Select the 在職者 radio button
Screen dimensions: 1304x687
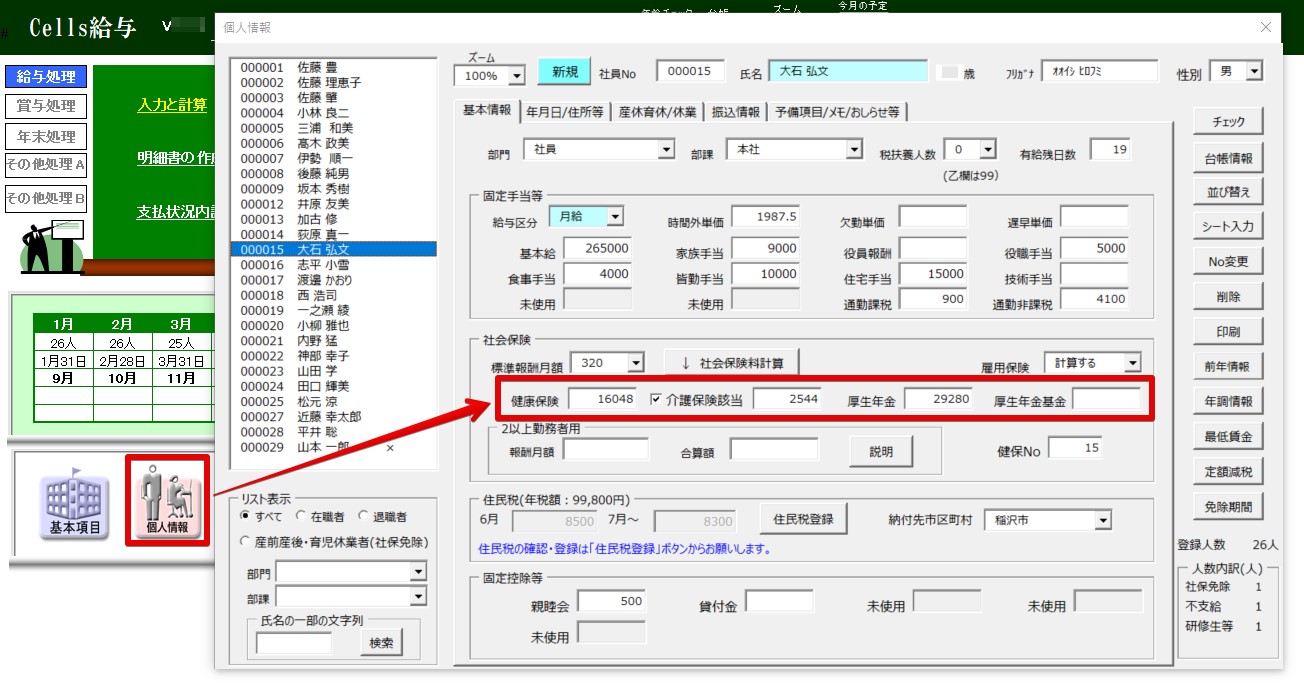tap(301, 516)
